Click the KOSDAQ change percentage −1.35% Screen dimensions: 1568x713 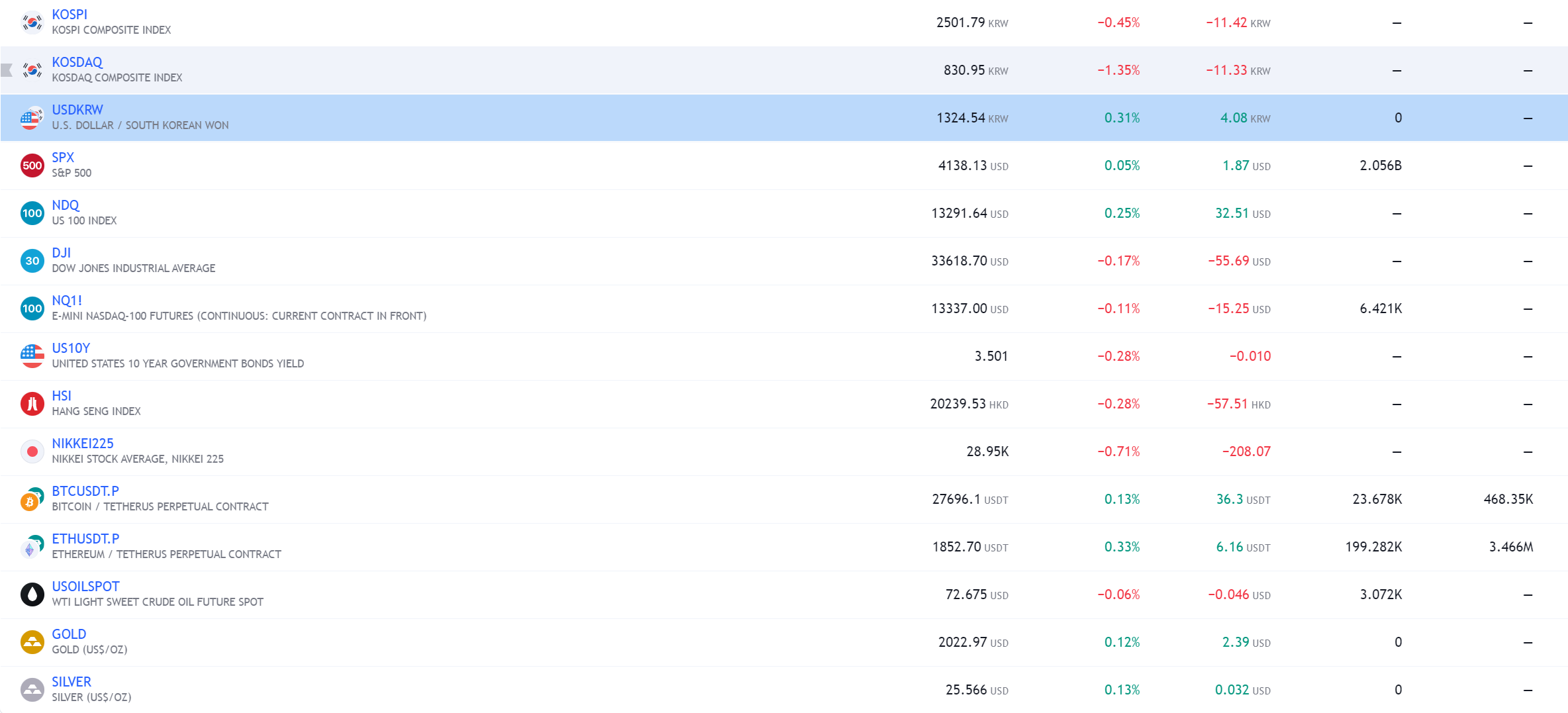(1118, 70)
